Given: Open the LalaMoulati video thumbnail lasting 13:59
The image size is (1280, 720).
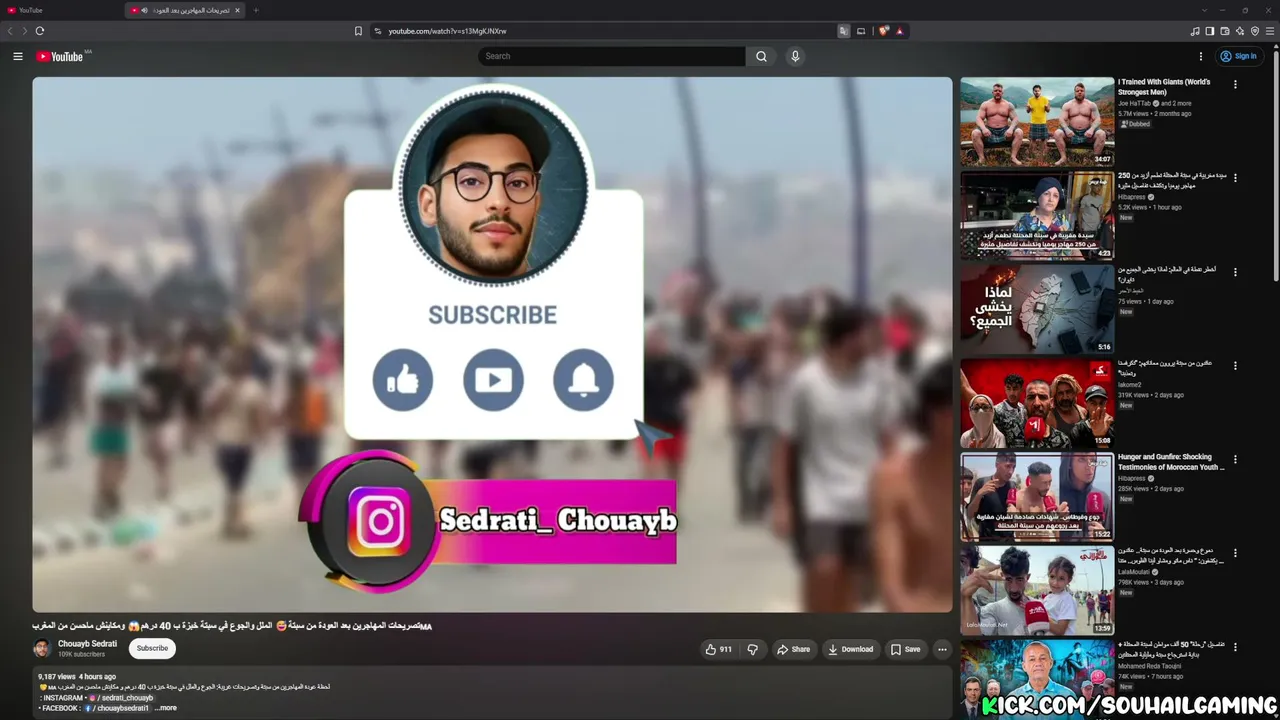Looking at the screenshot, I should coord(1037,591).
